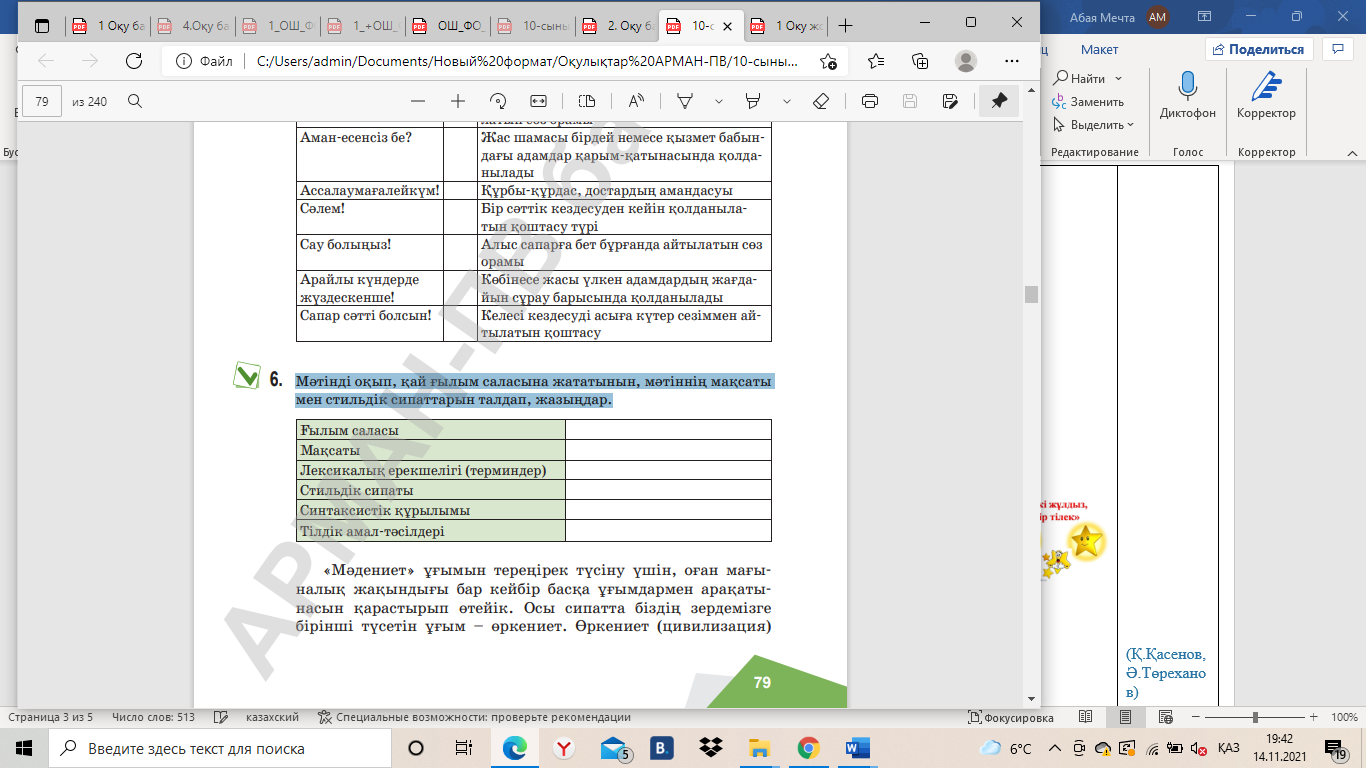1366x768 pixels.
Task: Switch to the 'ОШ_ФО_' PDF tab
Action: point(448,26)
